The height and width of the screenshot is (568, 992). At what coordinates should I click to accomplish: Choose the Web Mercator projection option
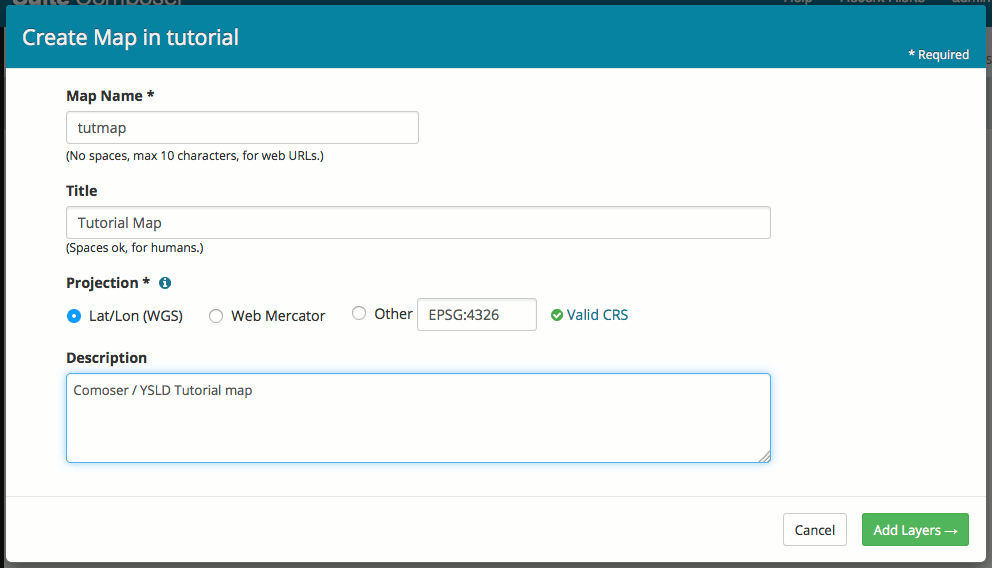(x=216, y=316)
